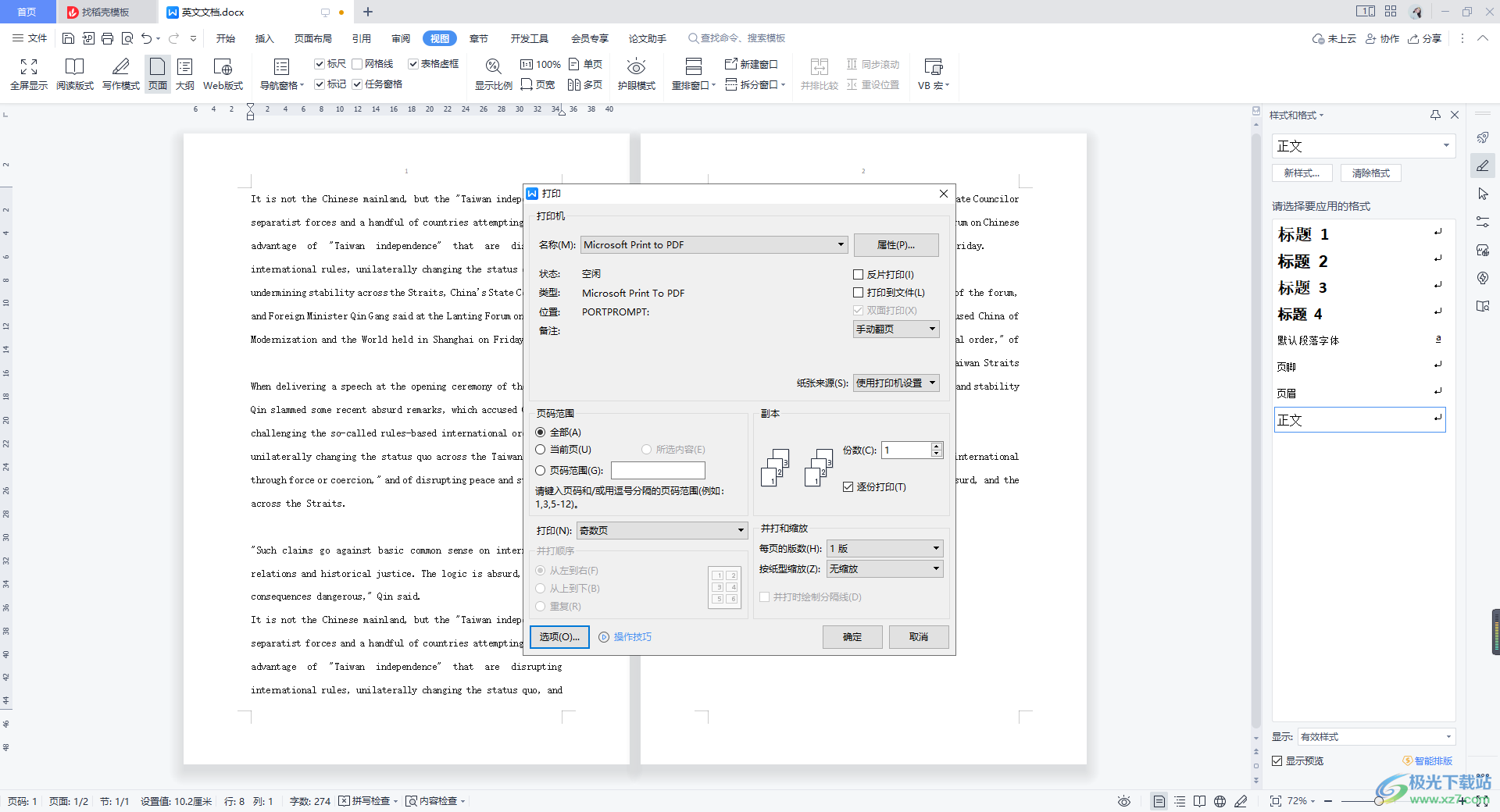Open navigation pane icon
This screenshot has width=1500, height=812.
(282, 67)
